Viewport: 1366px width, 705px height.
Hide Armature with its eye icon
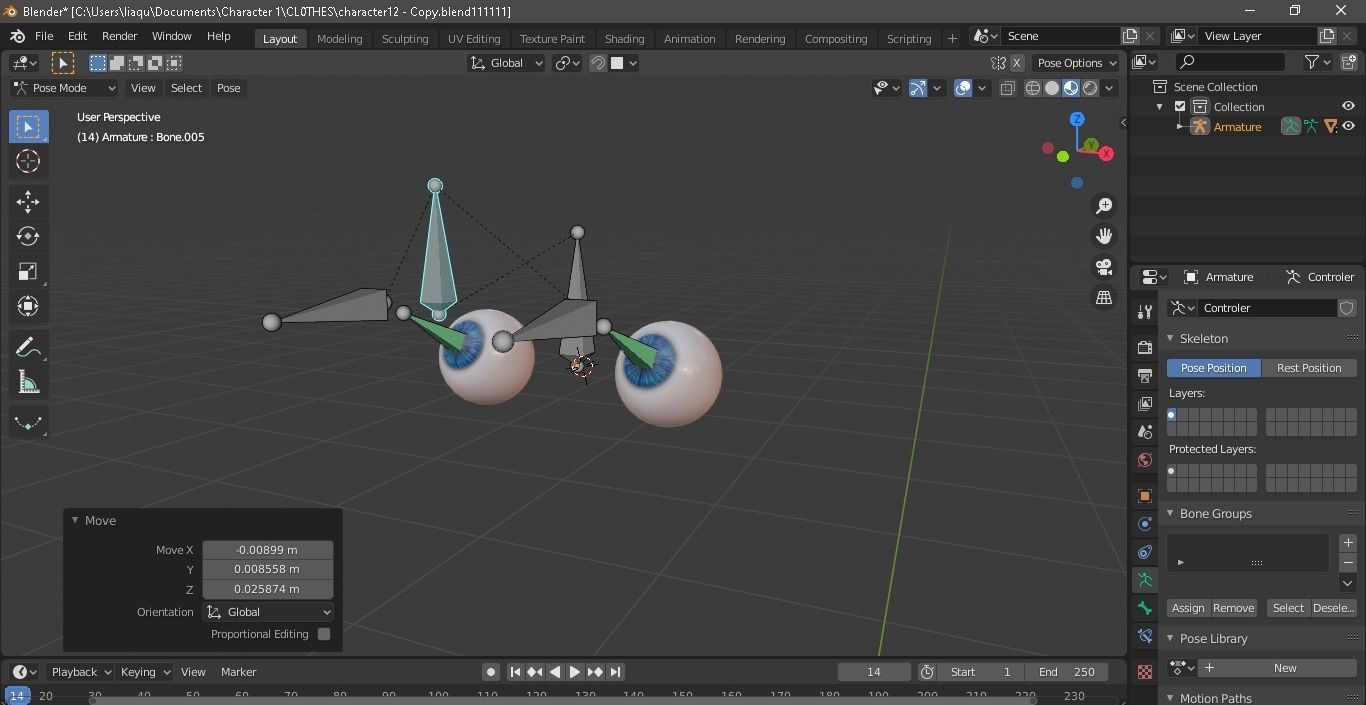1348,126
